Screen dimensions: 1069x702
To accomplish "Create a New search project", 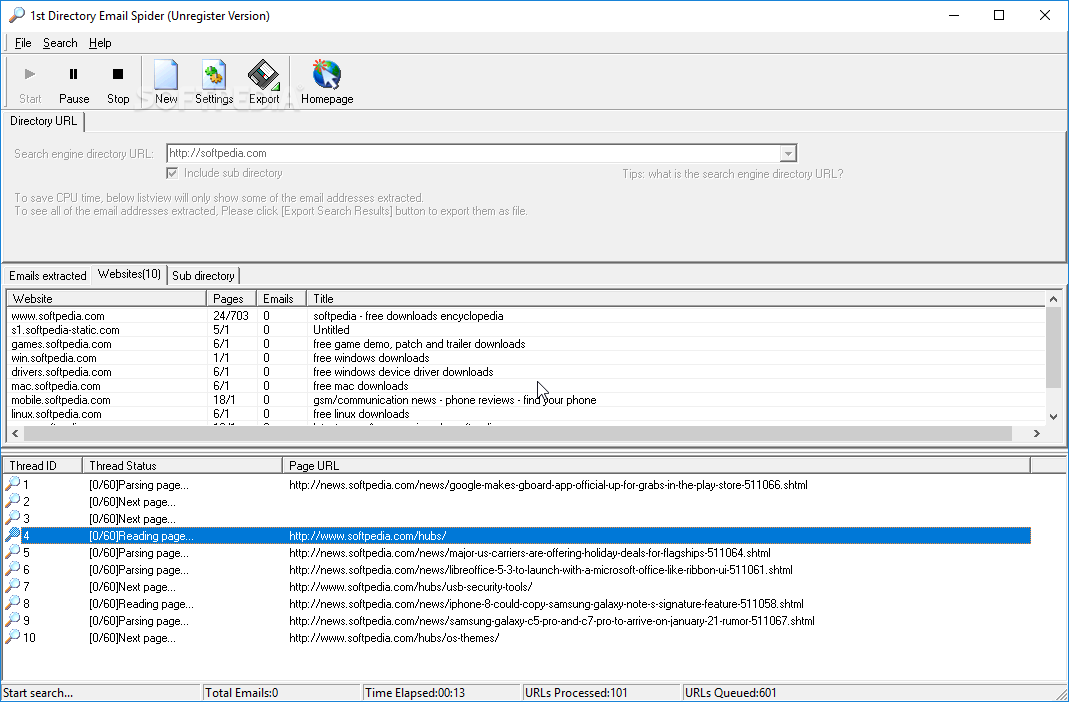I will (x=166, y=82).
